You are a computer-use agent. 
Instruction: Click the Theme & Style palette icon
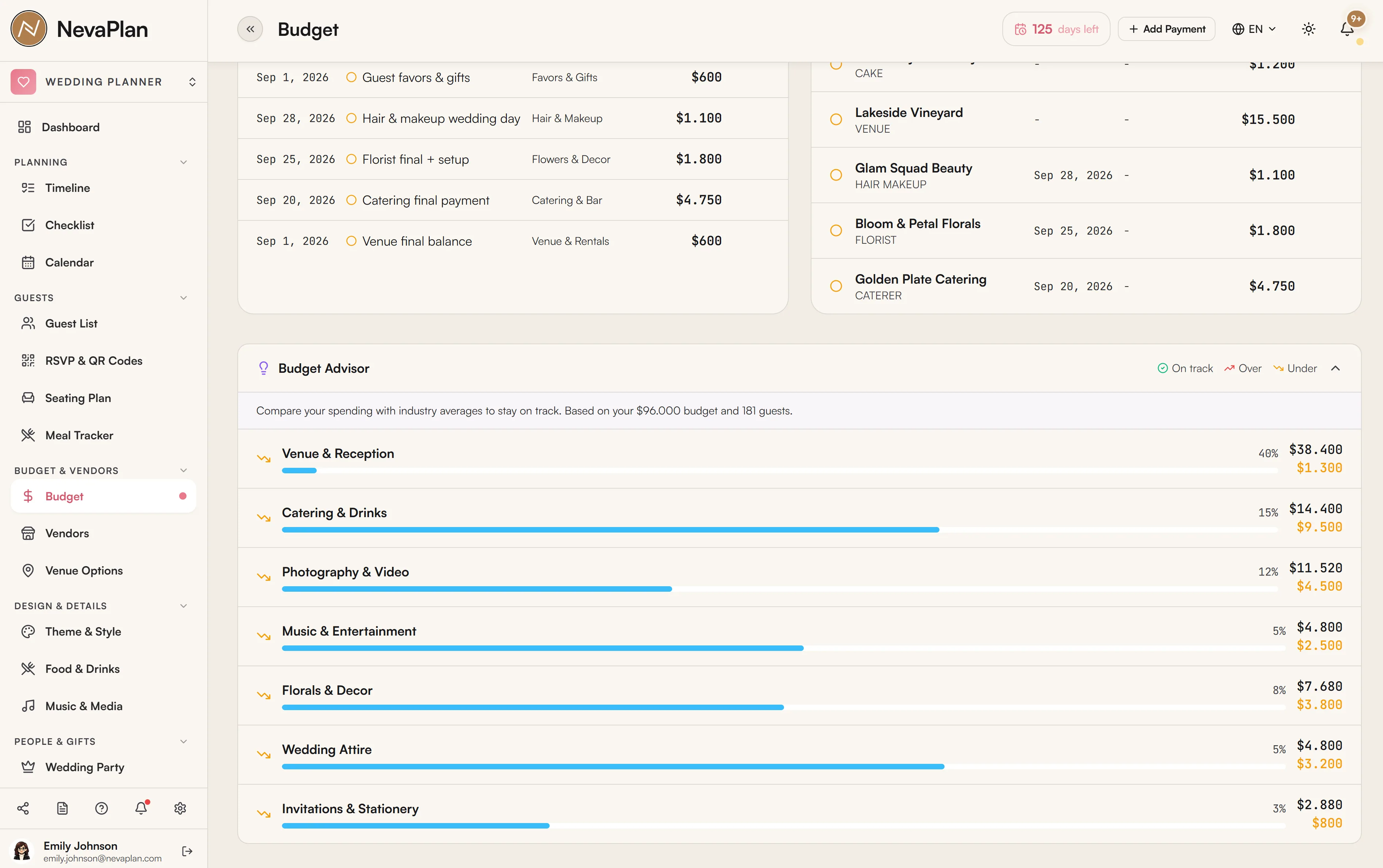coord(28,632)
